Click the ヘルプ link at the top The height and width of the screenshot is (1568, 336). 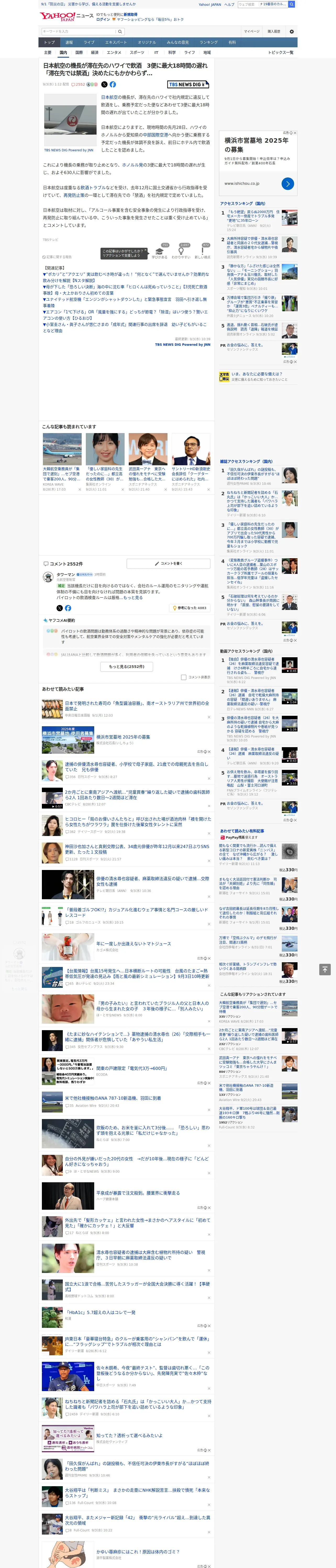click(x=229, y=4)
